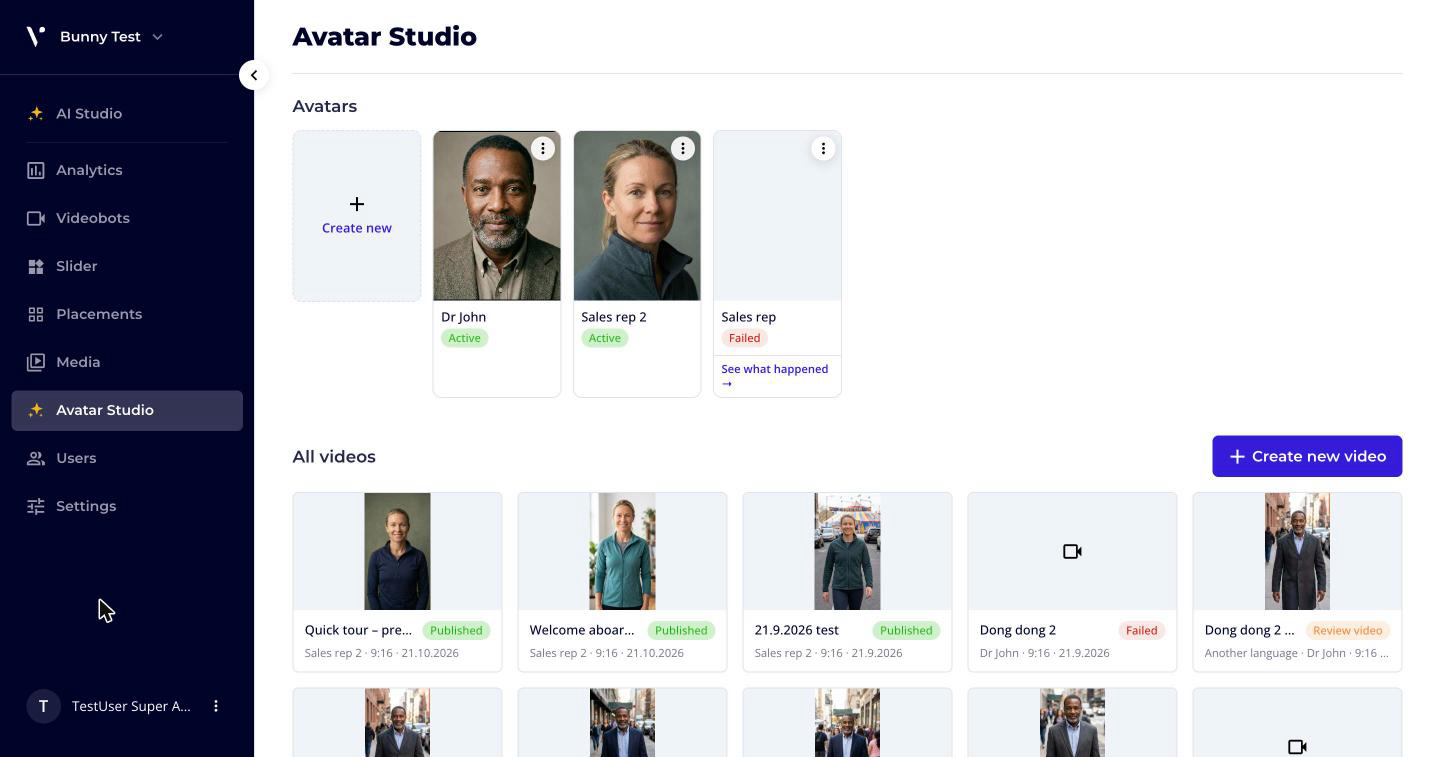Click the Avatars section heading
The width and height of the screenshot is (1440, 757).
(x=324, y=106)
